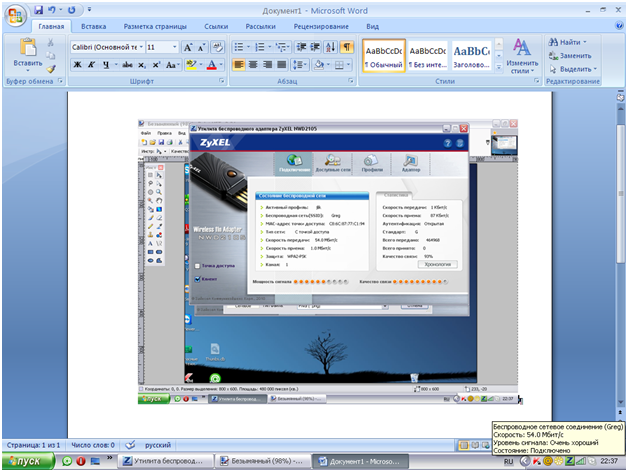Center the paragraph alignment
The height and width of the screenshot is (472, 628).
(x=253, y=65)
